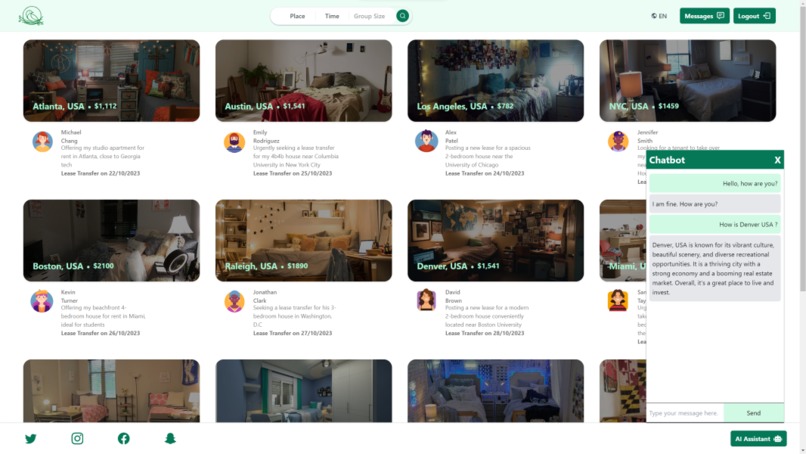Click the avatar under the Miami listing

pyautogui.click(x=618, y=301)
